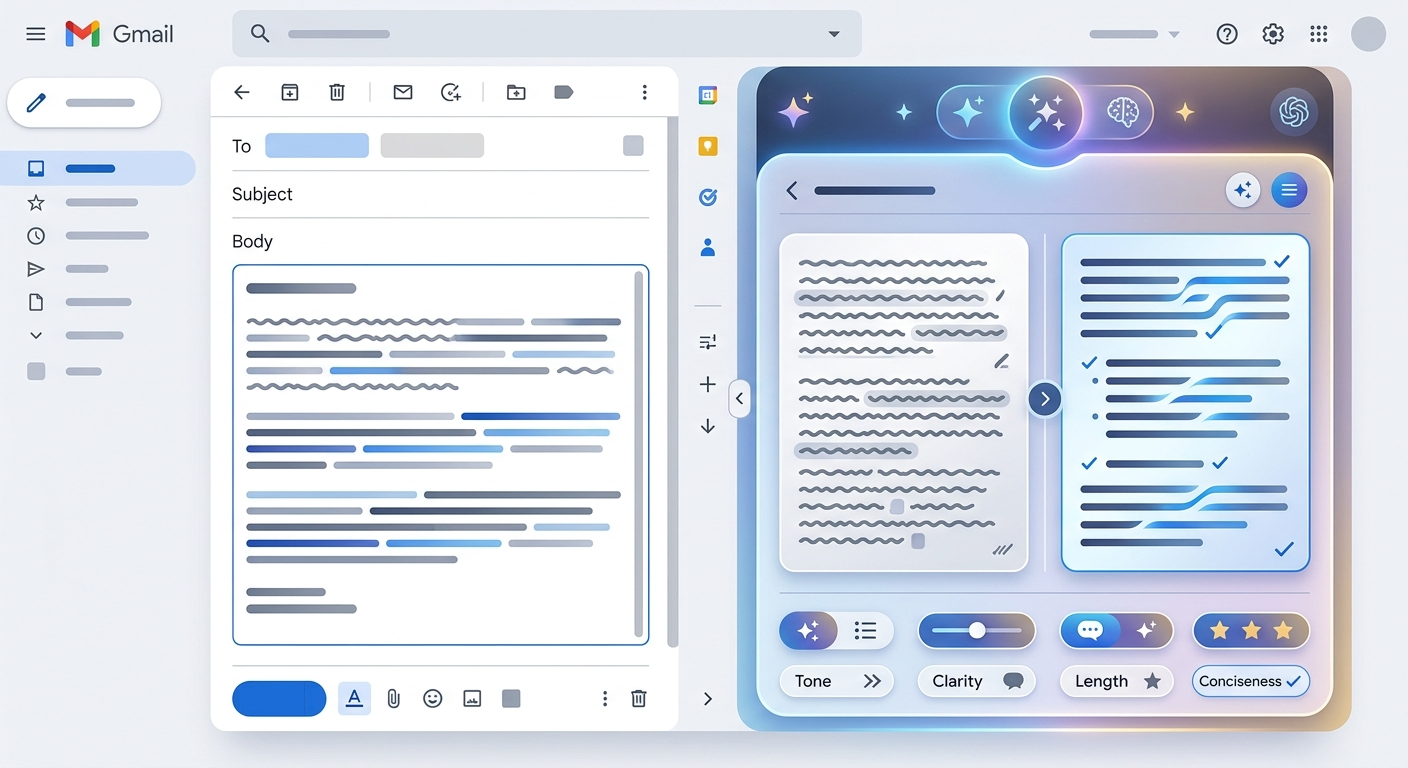This screenshot has height=768, width=1408.
Task: Click the gray recipient chip
Action: pos(432,146)
